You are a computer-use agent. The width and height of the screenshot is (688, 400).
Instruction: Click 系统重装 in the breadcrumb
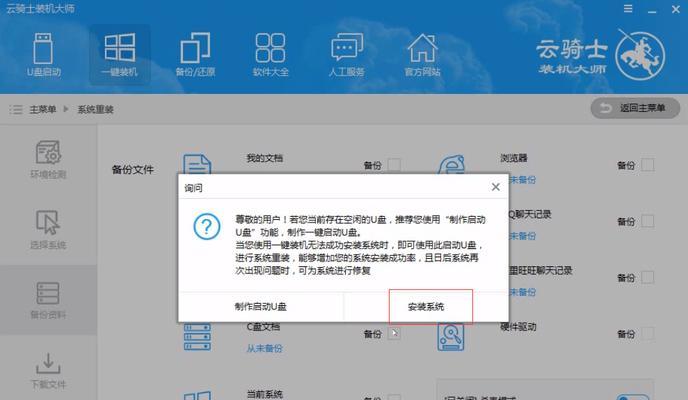click(96, 109)
